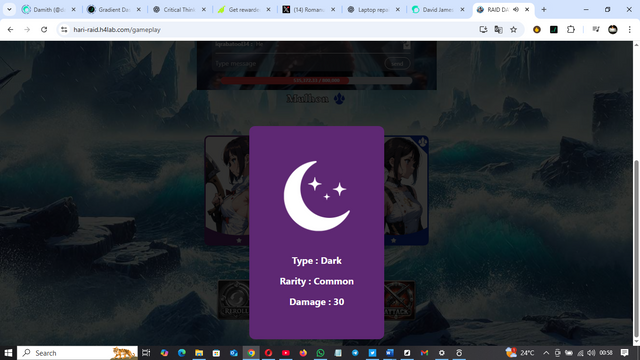Open Gmail from taskbar
Screen dimensions: 640x360
click(424, 353)
